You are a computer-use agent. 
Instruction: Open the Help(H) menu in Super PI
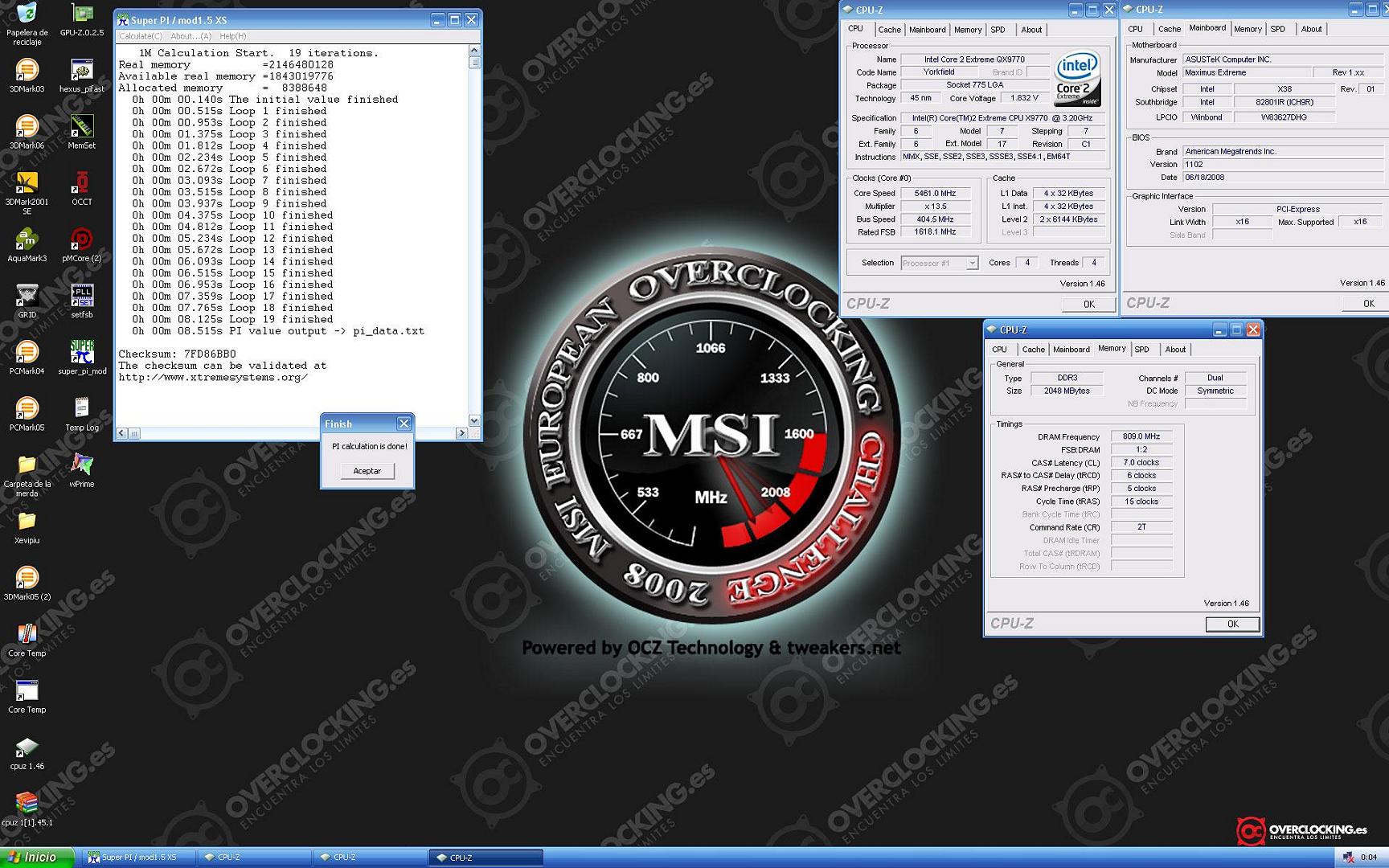233,36
